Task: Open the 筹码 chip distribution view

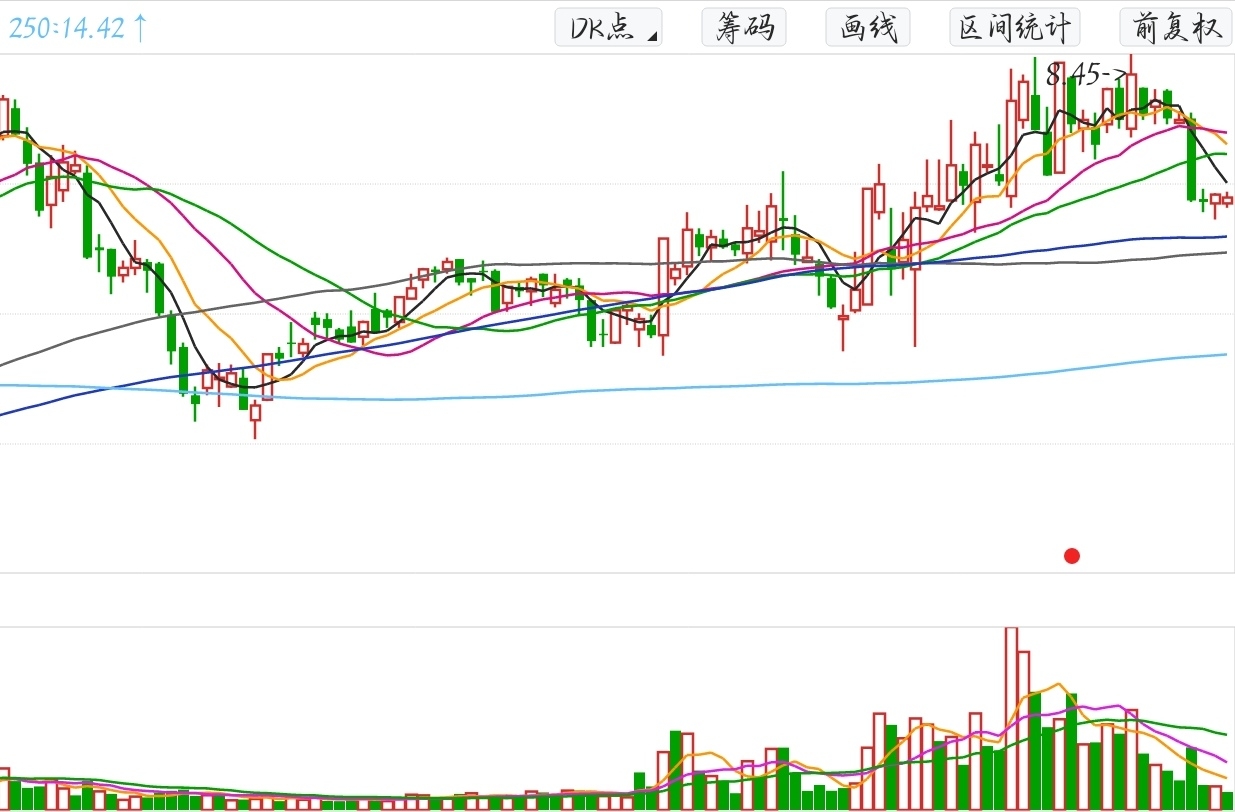Action: 744,27
